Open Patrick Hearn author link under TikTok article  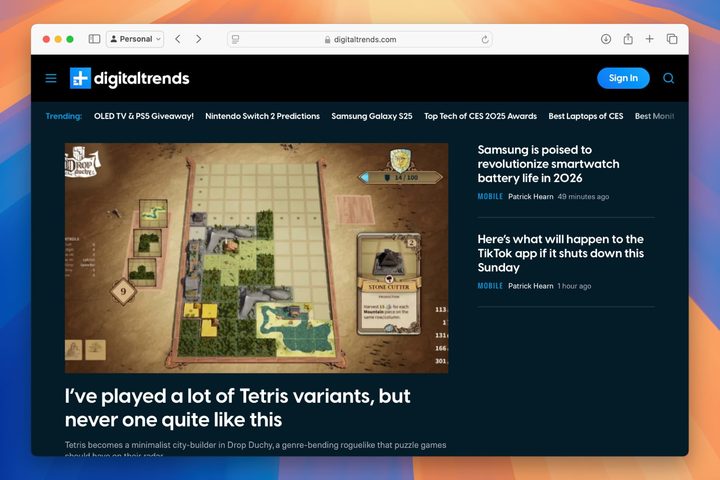[530, 286]
